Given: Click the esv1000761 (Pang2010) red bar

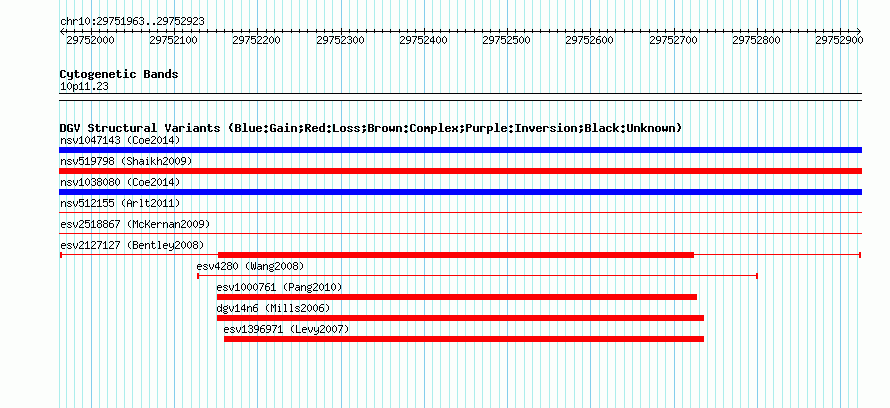Looking at the screenshot, I should tap(456, 297).
